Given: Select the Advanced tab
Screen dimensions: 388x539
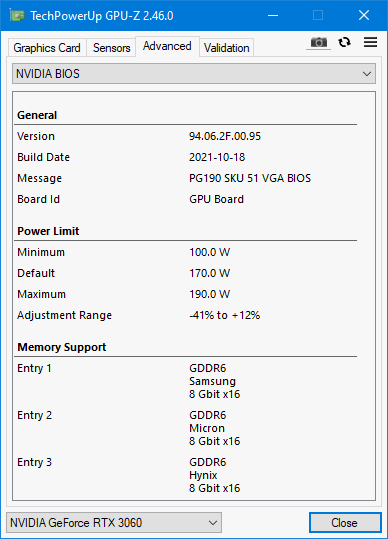Looking at the screenshot, I should pyautogui.click(x=167, y=46).
